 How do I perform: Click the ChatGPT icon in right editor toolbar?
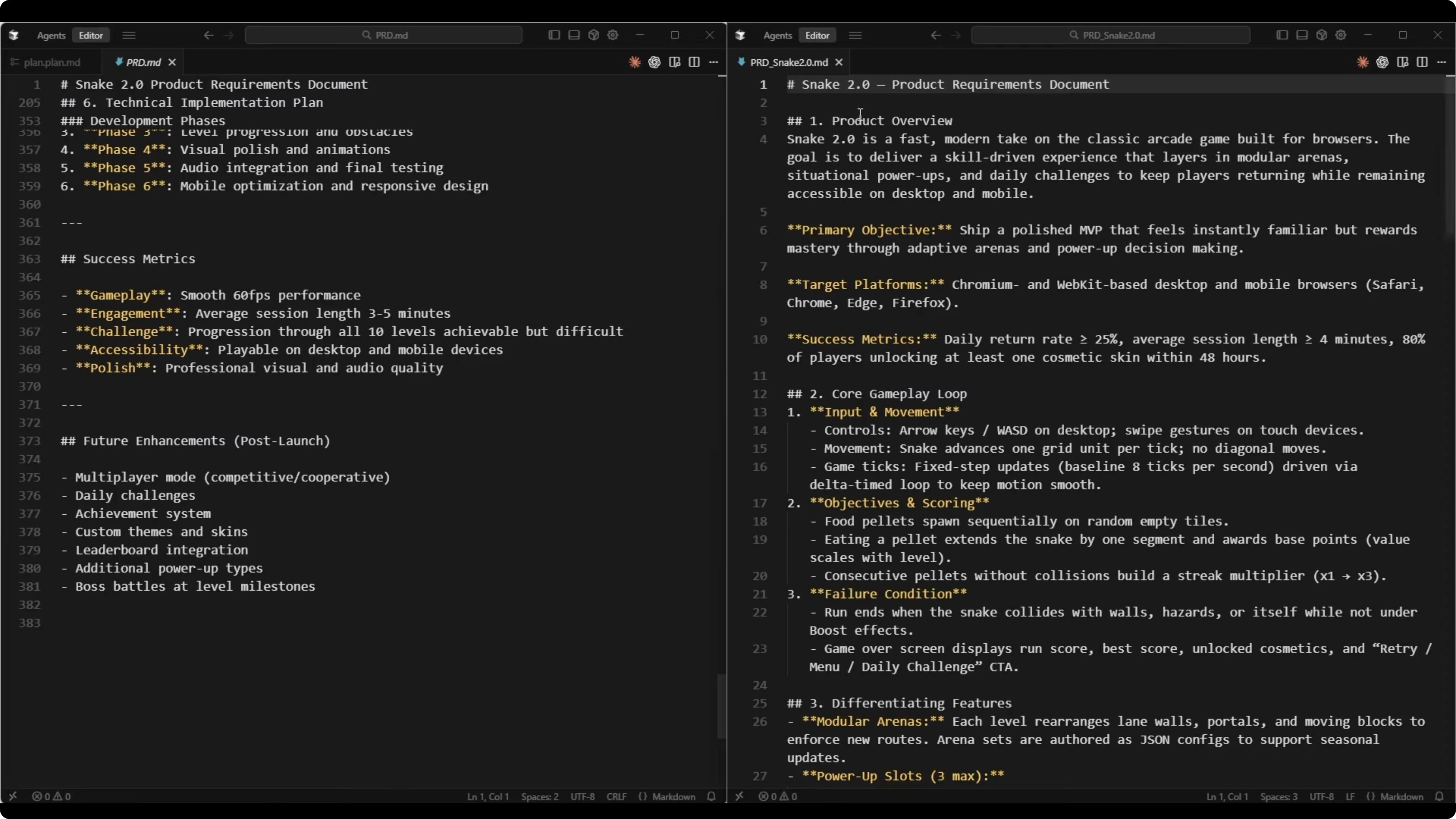click(x=1382, y=62)
